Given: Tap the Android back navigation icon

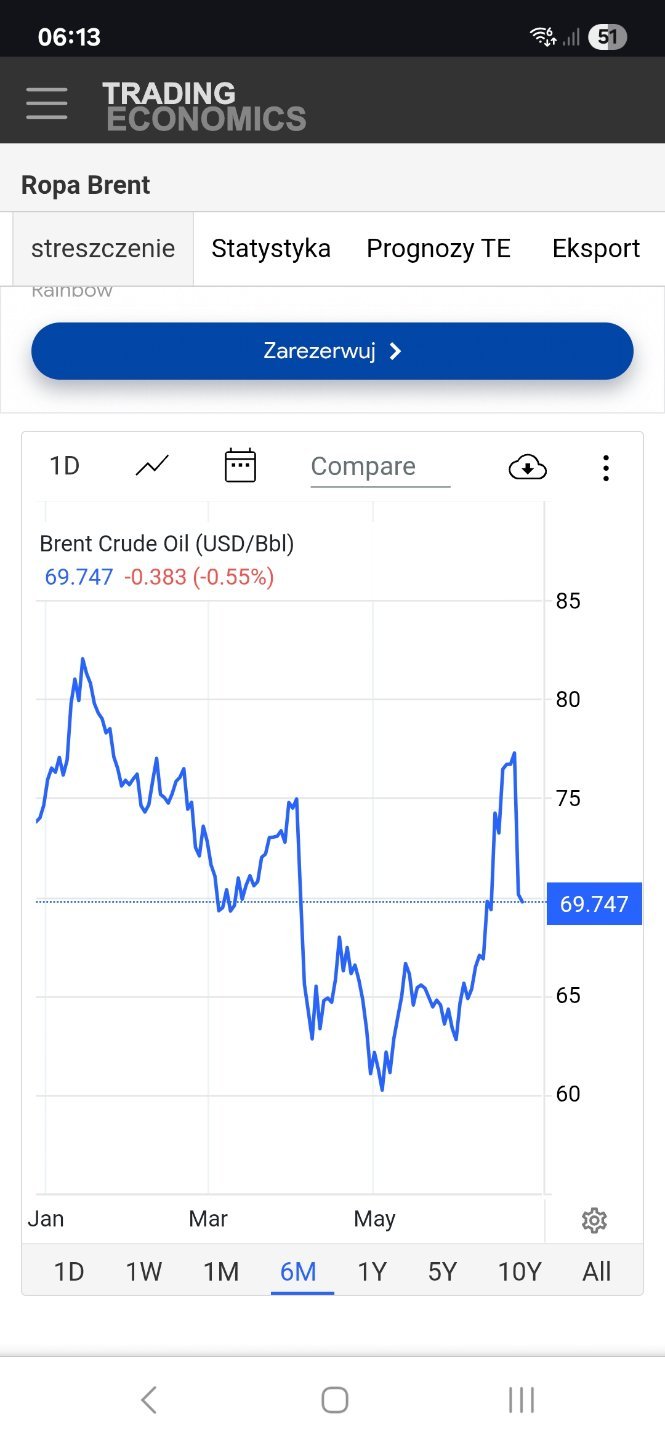Looking at the screenshot, I should tap(149, 1400).
